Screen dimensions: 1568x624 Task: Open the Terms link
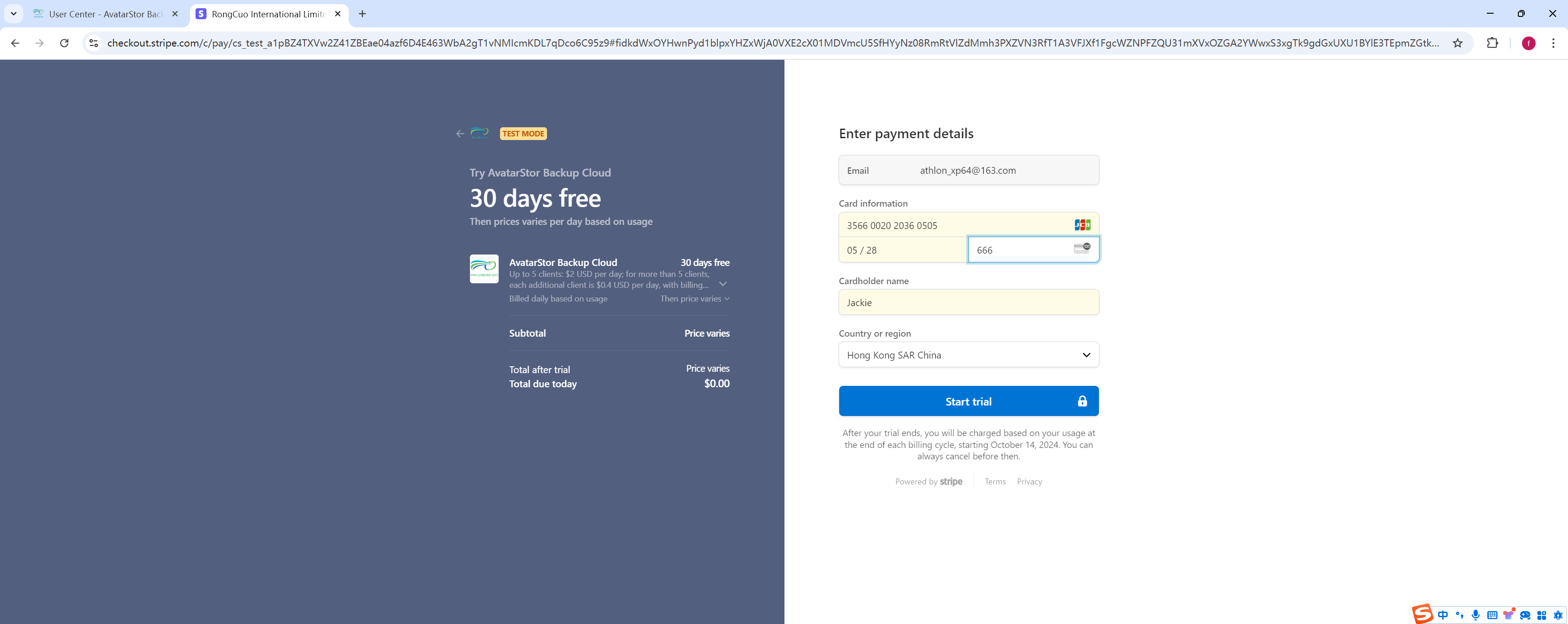(x=995, y=481)
